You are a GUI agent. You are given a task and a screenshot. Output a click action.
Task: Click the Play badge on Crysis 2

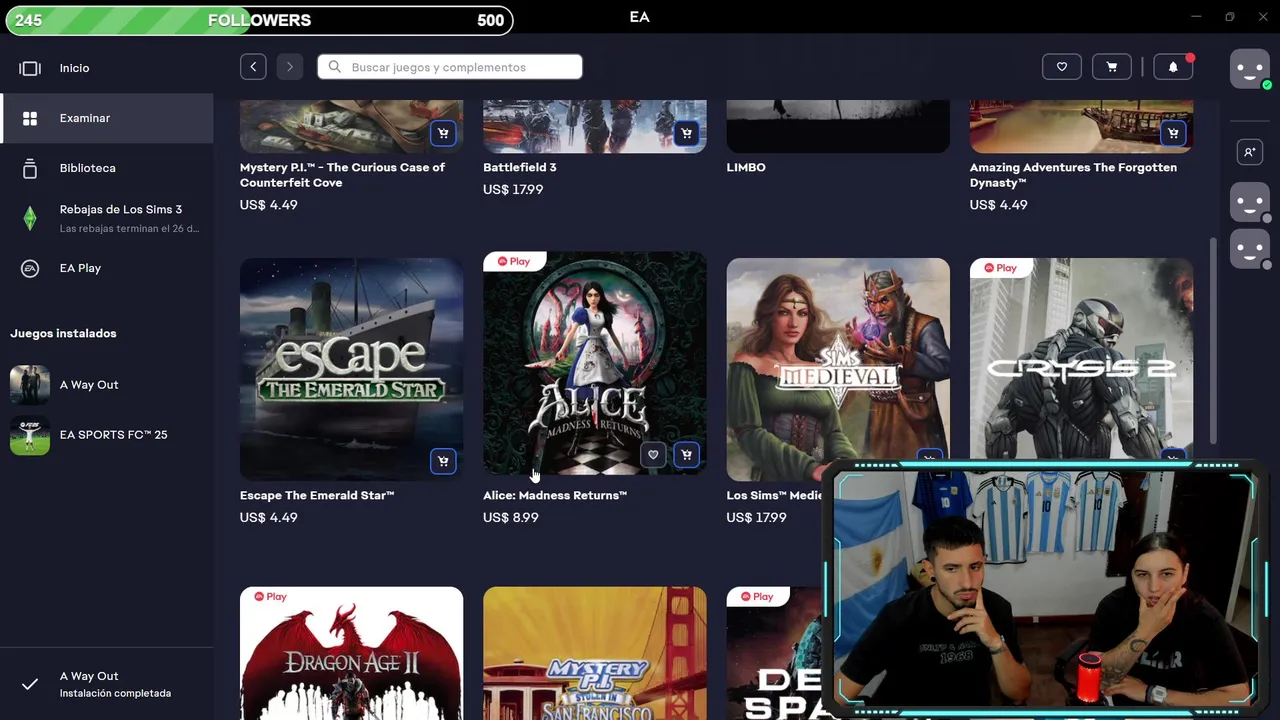1000,267
